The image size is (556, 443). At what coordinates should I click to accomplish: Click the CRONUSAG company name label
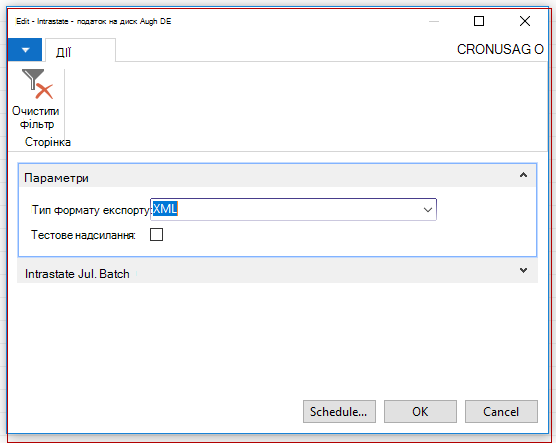coord(500,49)
